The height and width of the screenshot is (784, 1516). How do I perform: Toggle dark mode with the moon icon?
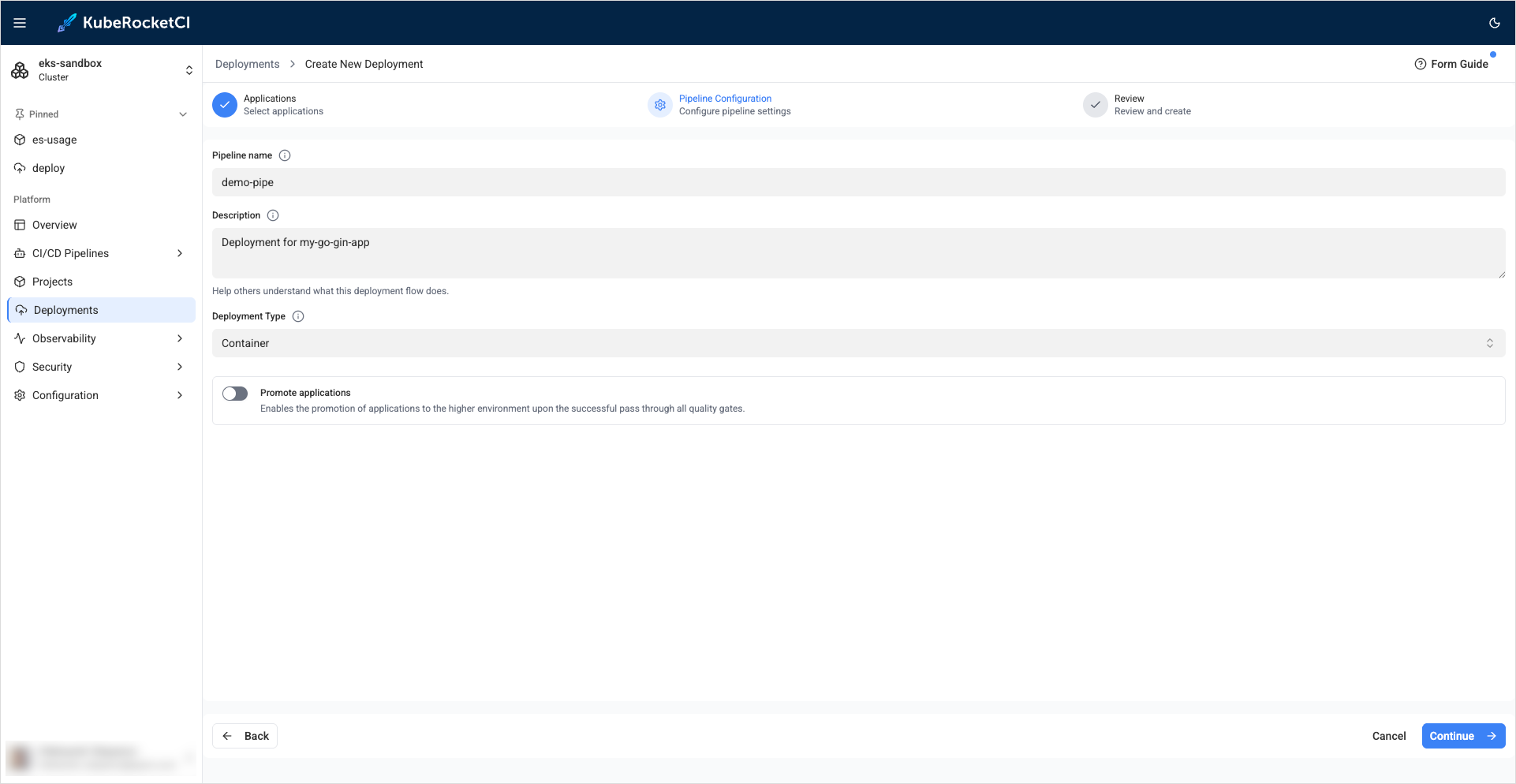click(1494, 22)
